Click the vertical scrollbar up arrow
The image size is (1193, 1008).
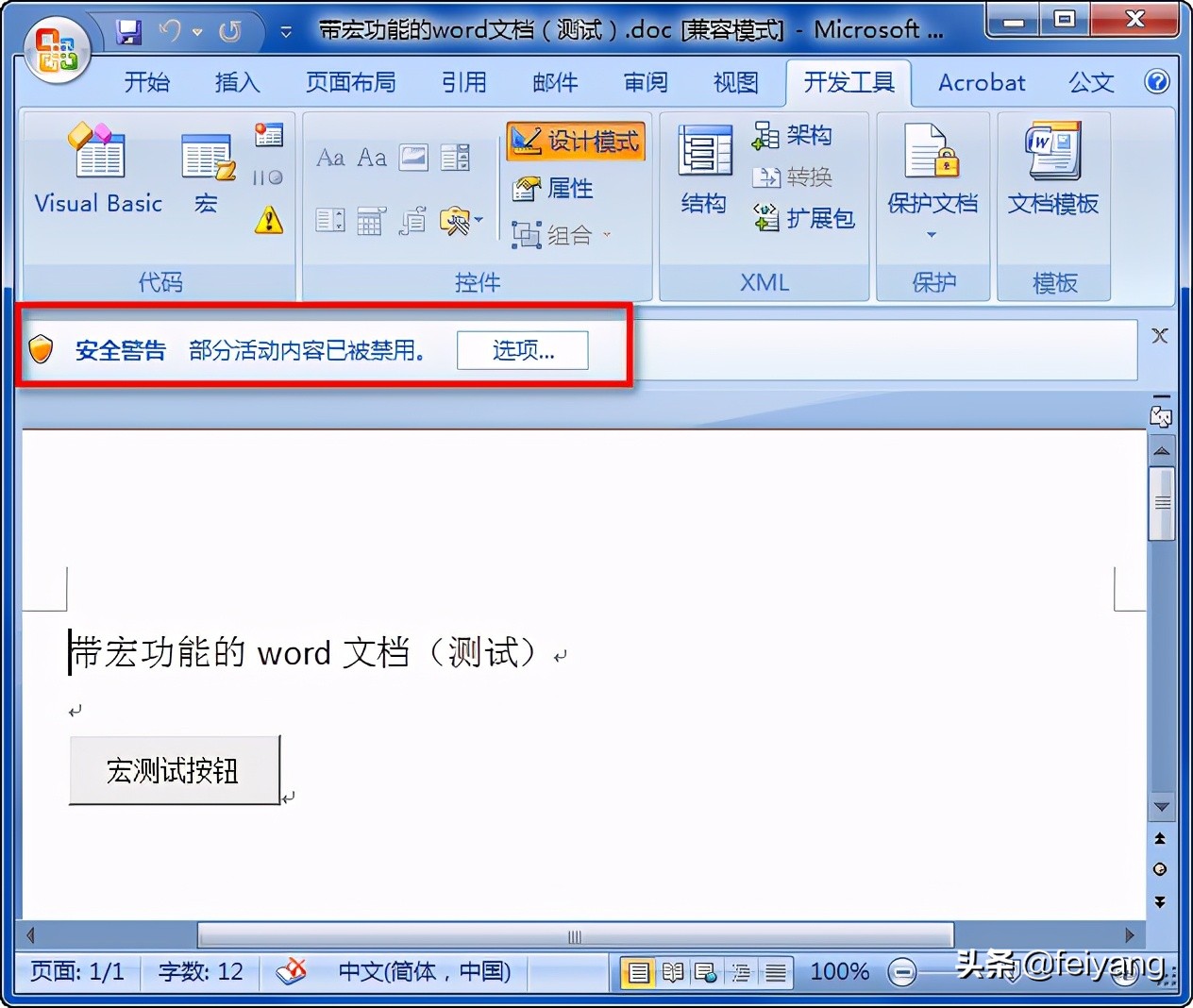point(1162,450)
